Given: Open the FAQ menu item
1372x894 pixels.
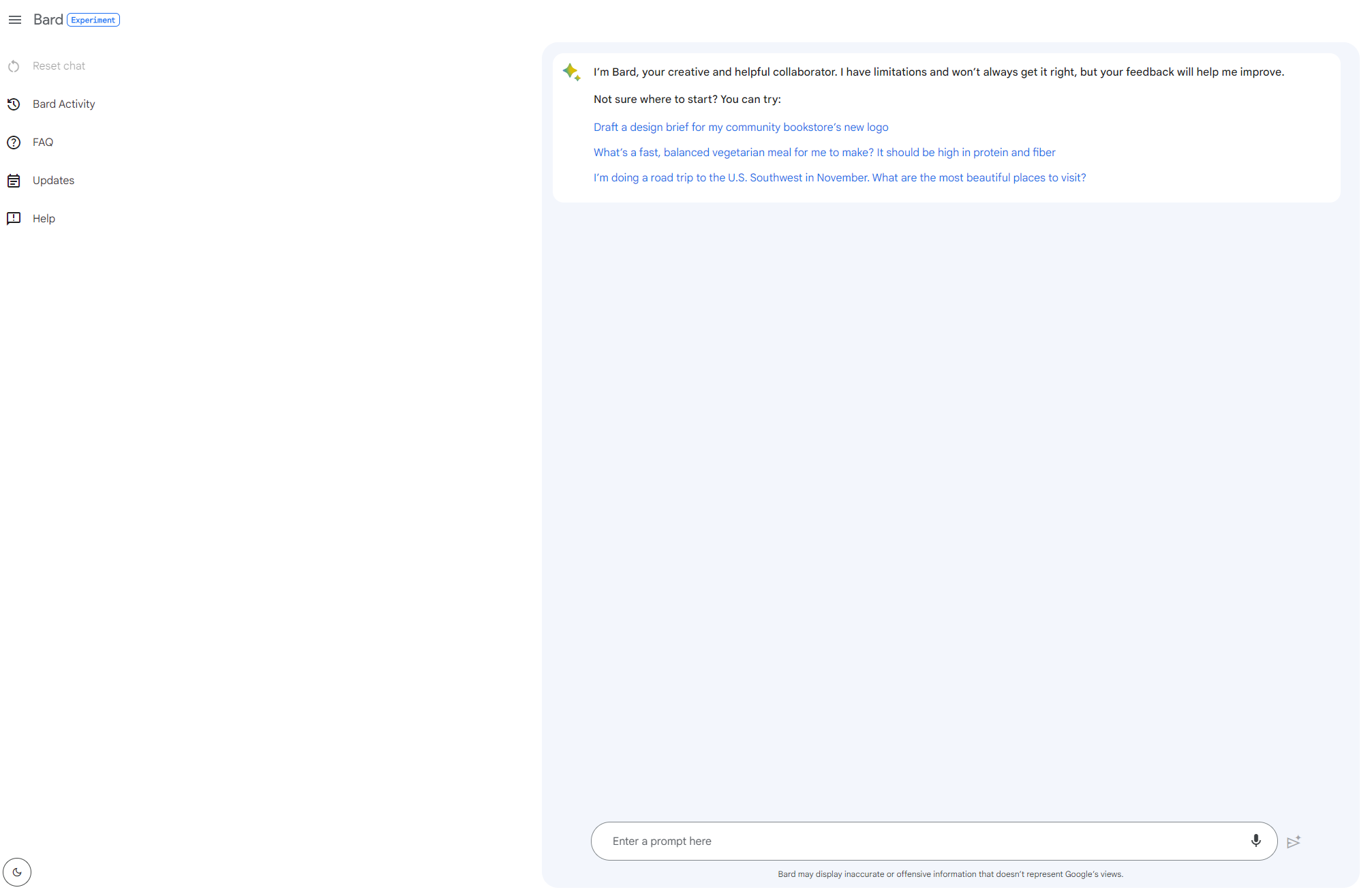Looking at the screenshot, I should [43, 143].
